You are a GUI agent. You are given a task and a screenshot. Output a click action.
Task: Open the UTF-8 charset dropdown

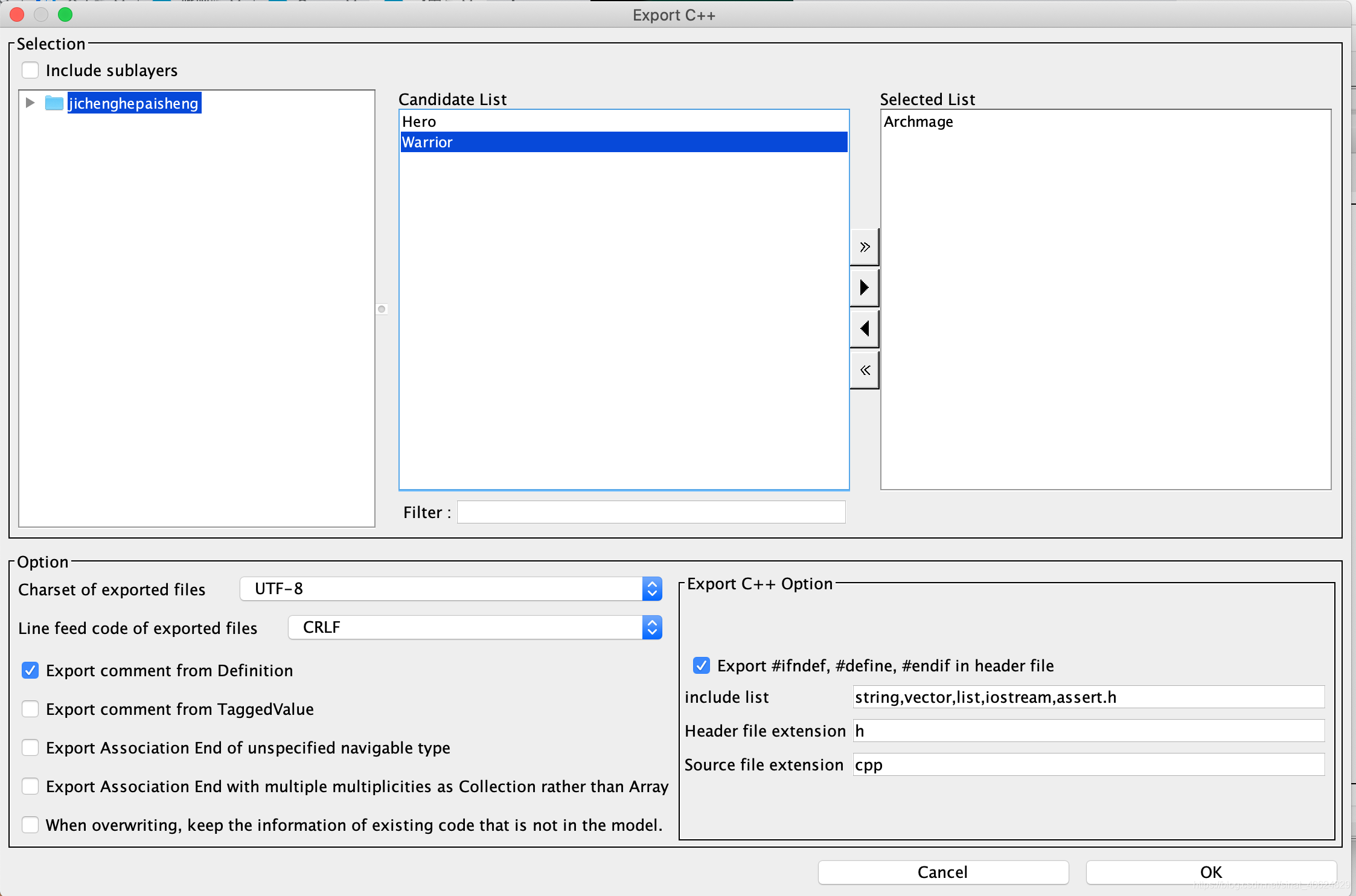tap(450, 589)
